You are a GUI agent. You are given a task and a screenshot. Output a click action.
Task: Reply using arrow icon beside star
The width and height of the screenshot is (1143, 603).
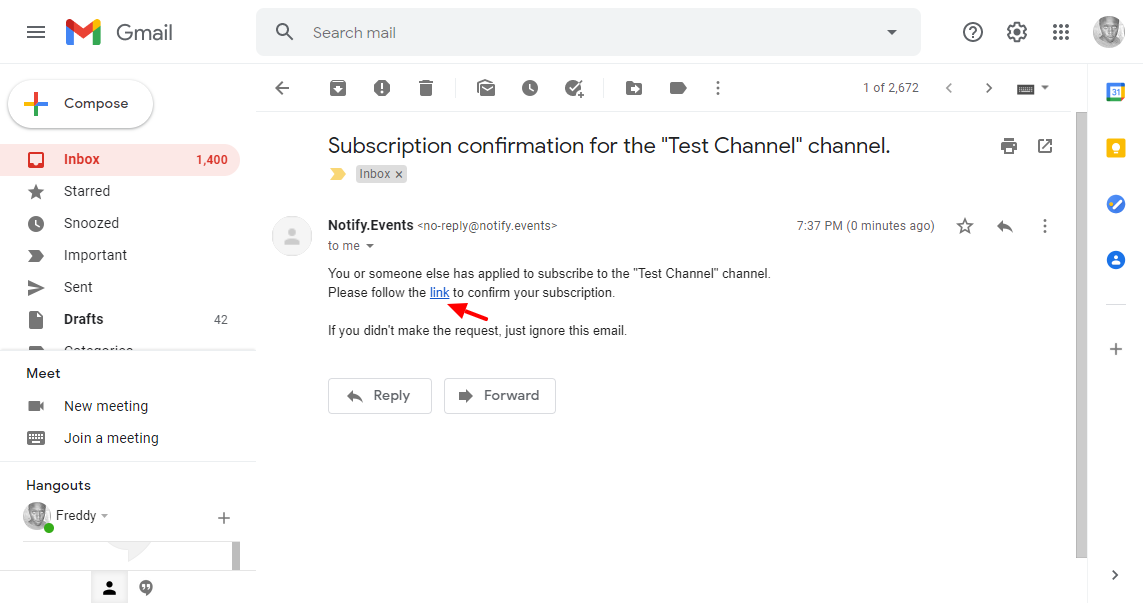tap(1005, 226)
